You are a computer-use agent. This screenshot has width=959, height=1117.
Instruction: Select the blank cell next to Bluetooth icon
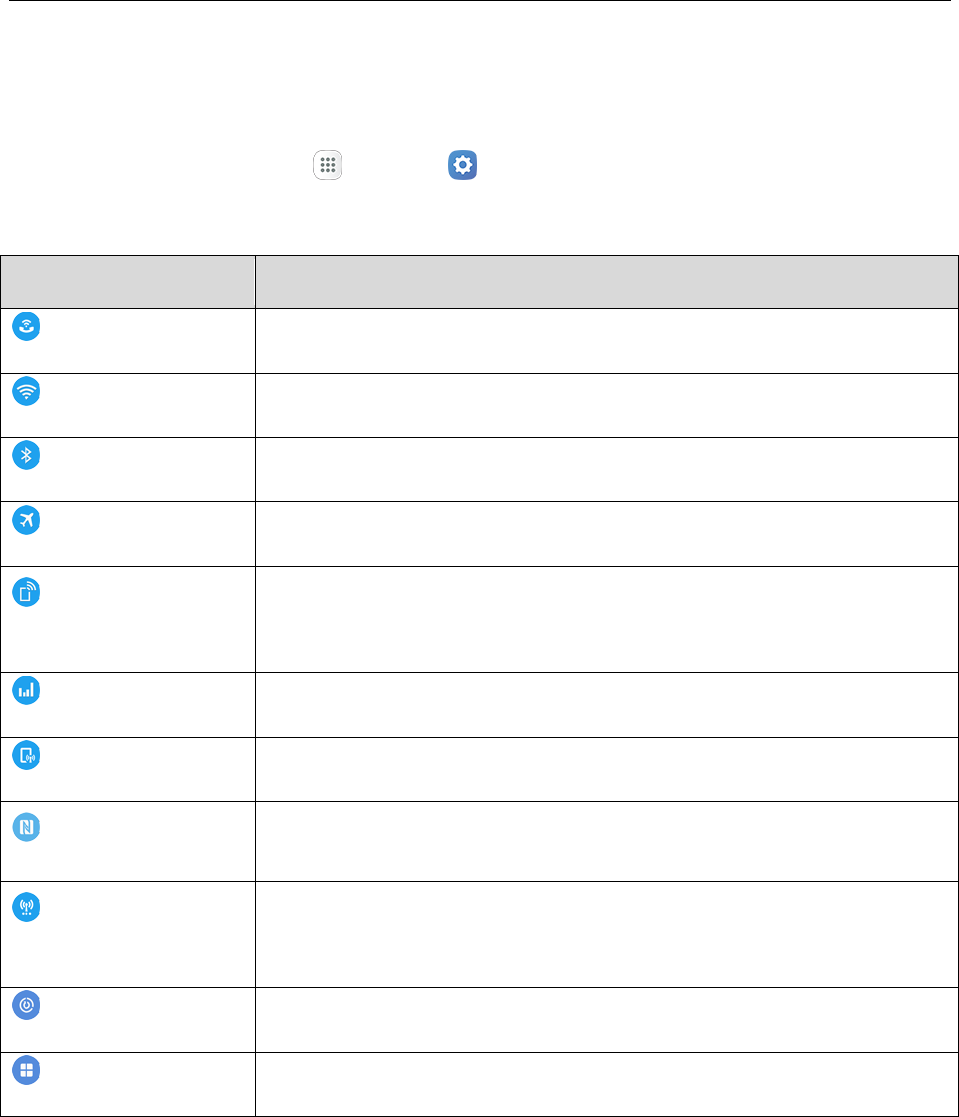605,469
